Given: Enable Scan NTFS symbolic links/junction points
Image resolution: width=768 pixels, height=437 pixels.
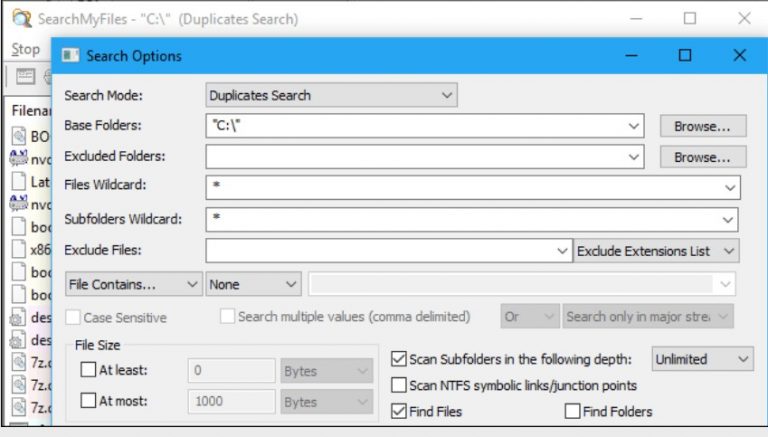Looking at the screenshot, I should (x=399, y=385).
